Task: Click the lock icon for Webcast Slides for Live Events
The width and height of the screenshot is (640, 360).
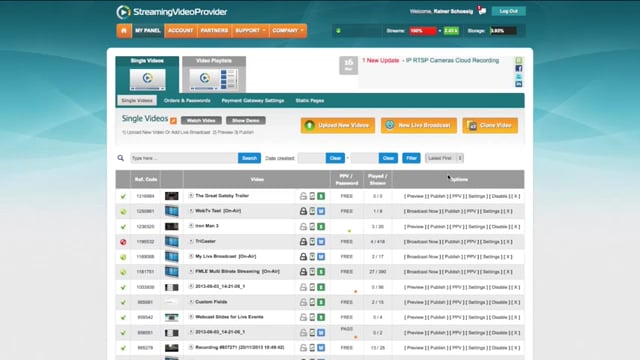Action: tap(303, 317)
